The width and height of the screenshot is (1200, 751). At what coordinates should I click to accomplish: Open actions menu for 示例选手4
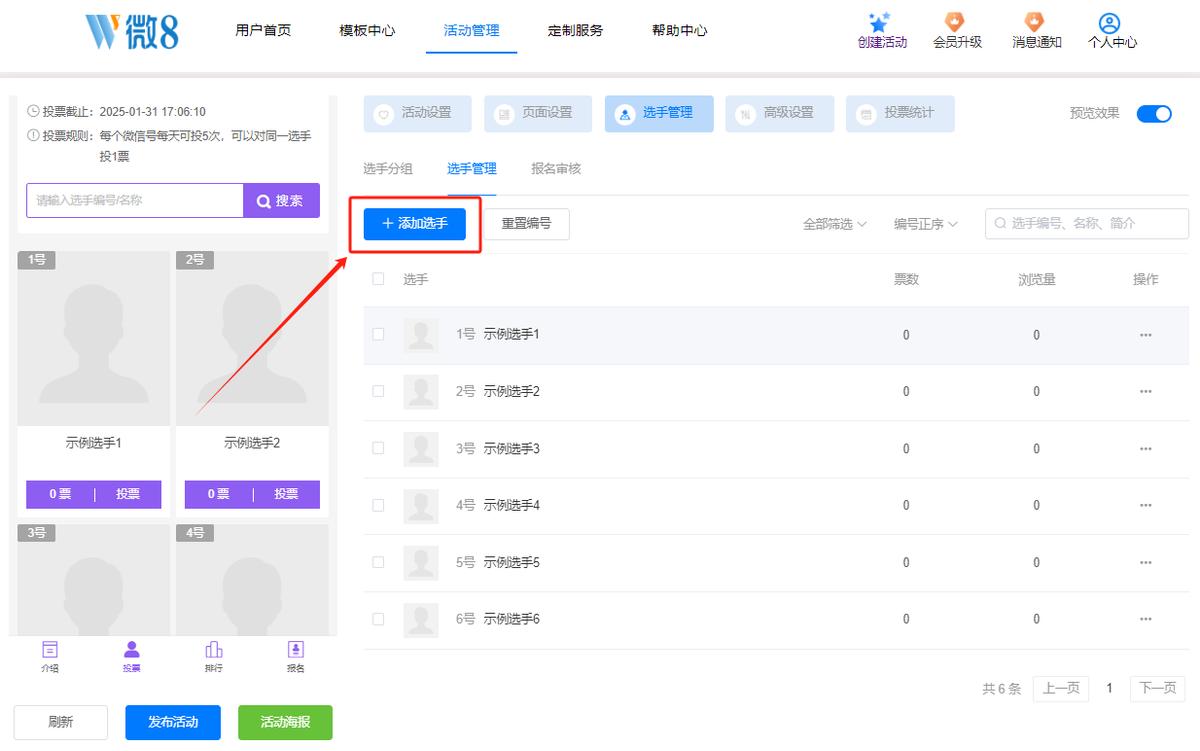pos(1146,505)
